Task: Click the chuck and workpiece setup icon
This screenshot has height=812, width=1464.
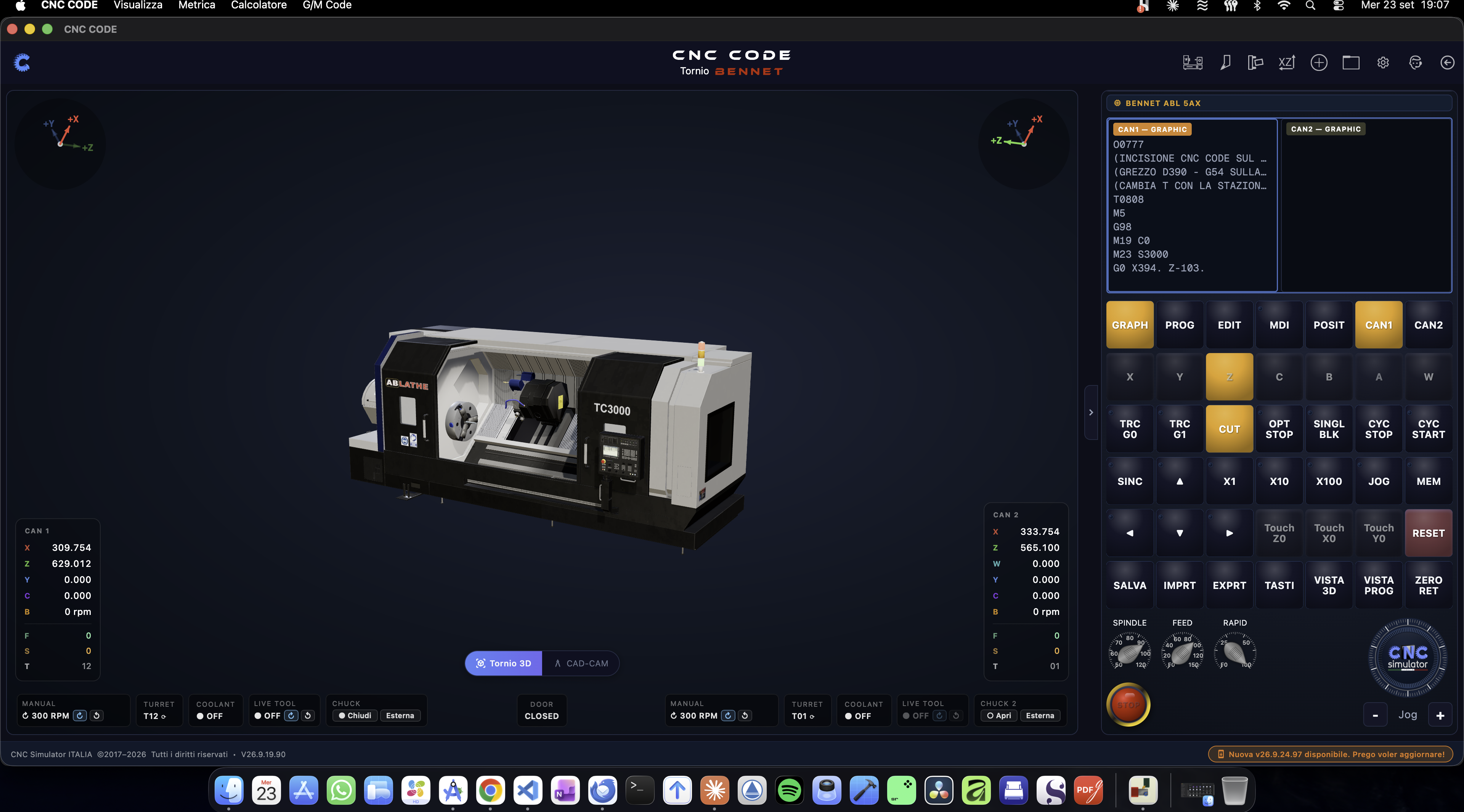Action: point(1255,63)
